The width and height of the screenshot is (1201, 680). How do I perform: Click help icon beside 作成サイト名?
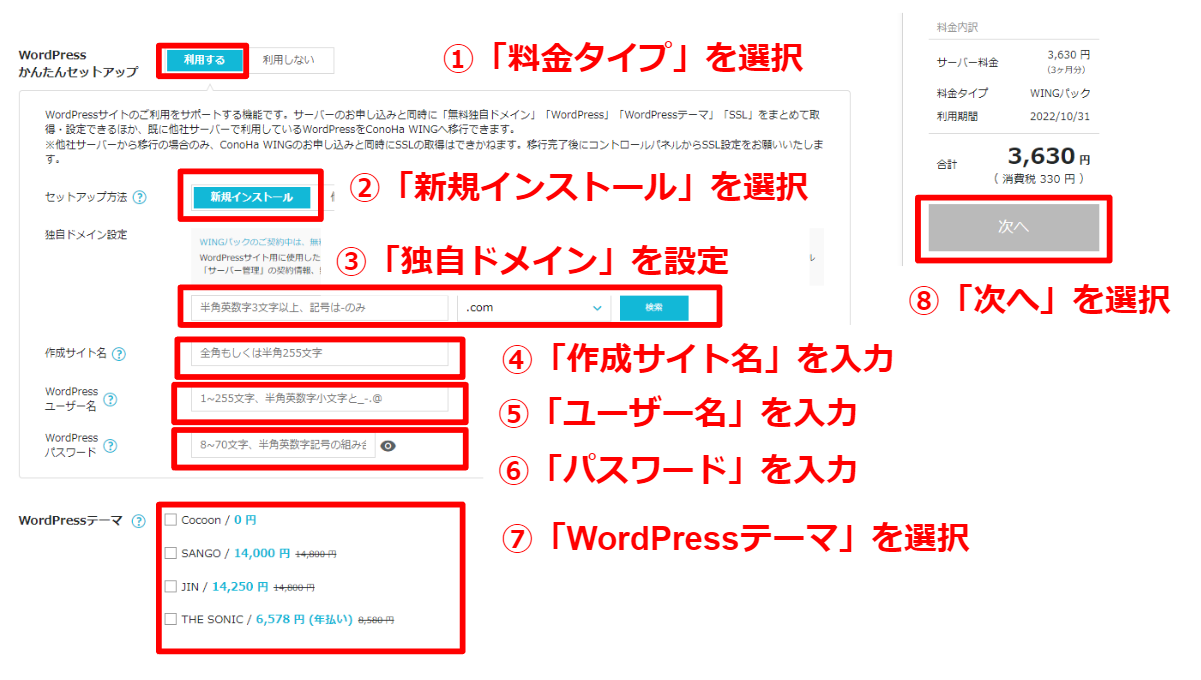[119, 354]
